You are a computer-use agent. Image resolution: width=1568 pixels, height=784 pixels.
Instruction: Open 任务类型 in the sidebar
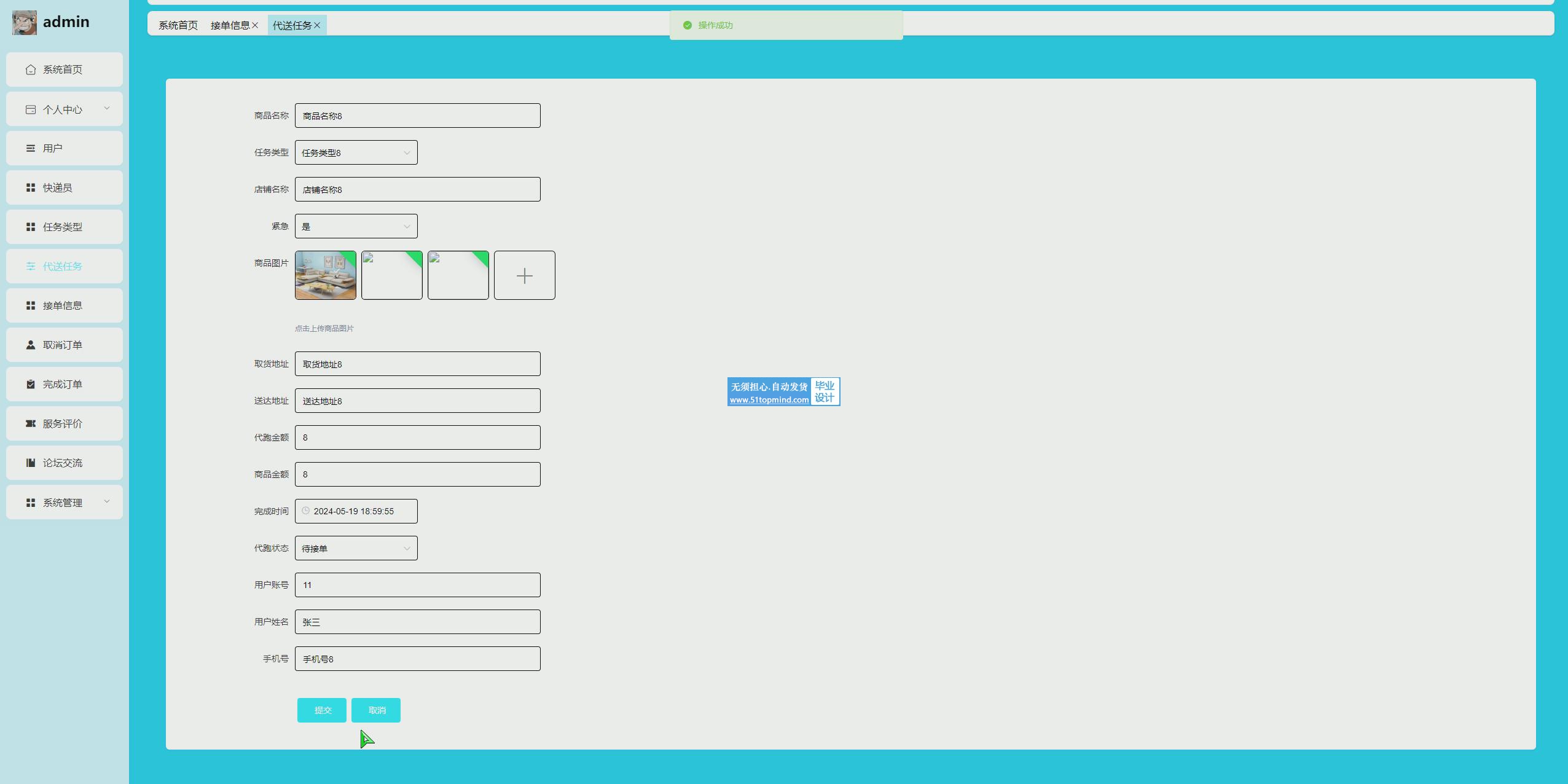click(65, 227)
